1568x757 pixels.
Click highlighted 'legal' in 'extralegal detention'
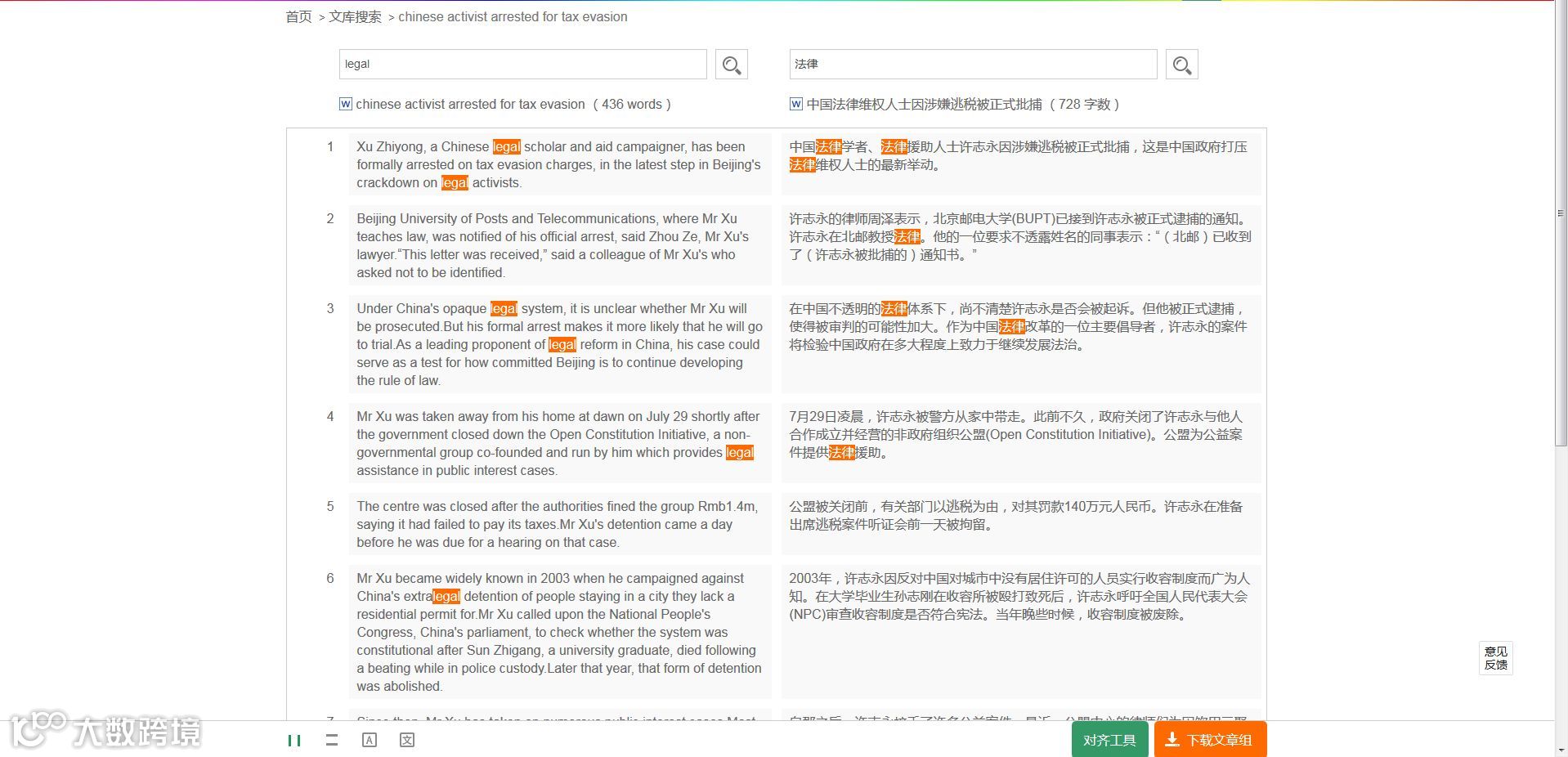[x=446, y=597]
